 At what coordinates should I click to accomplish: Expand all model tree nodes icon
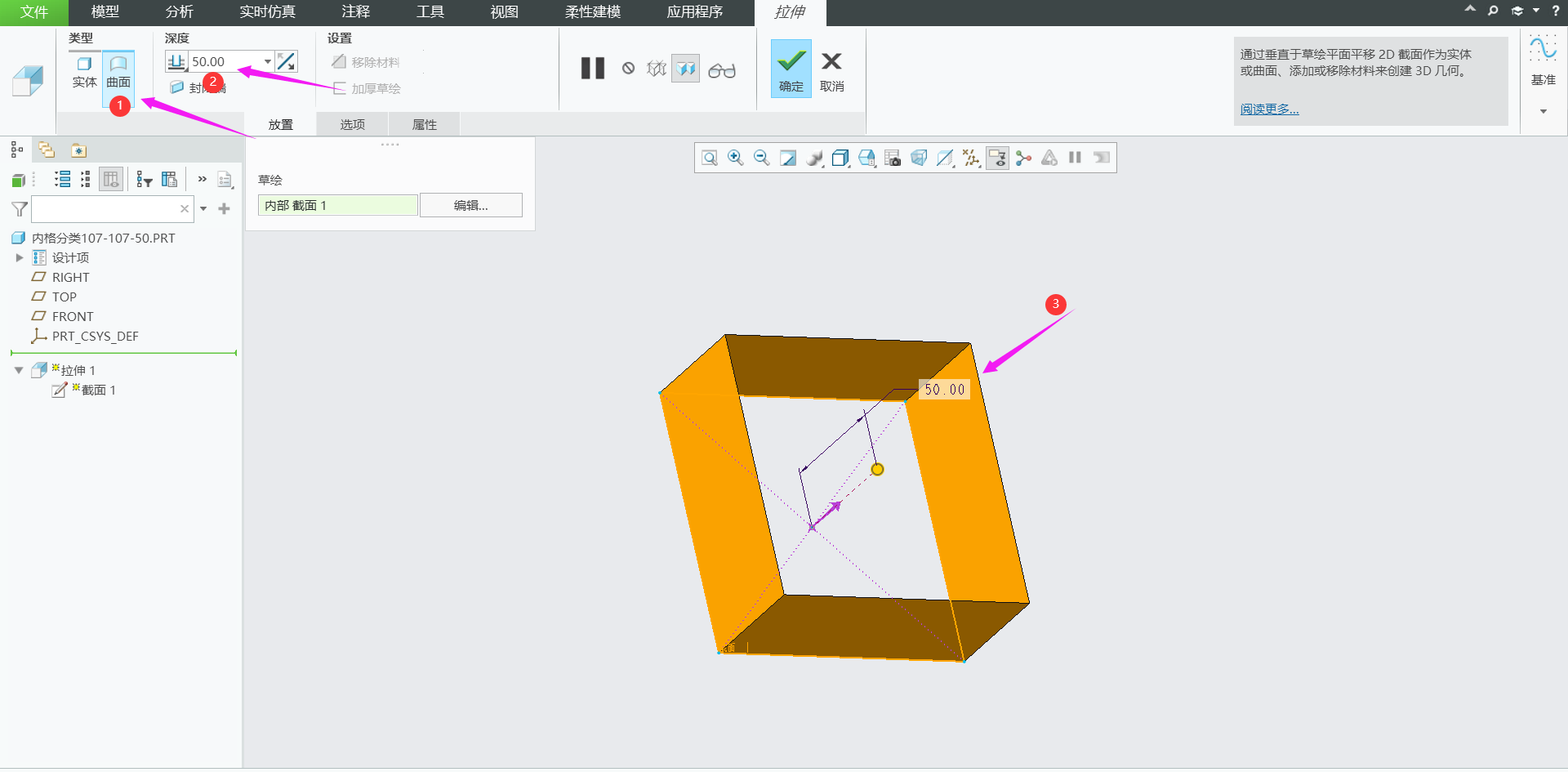coord(62,179)
